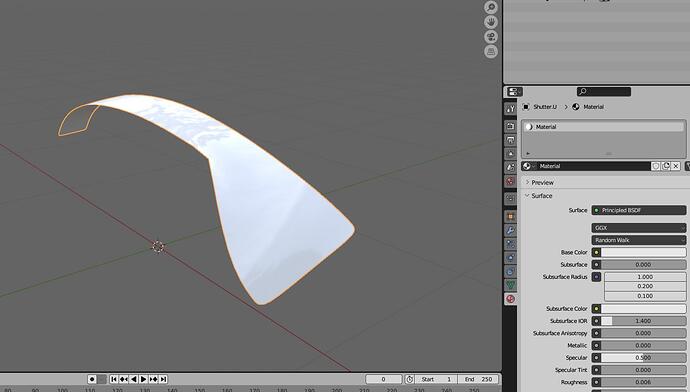This screenshot has width=690, height=392.
Task: Open the Tool properties tab
Action: (x=510, y=109)
